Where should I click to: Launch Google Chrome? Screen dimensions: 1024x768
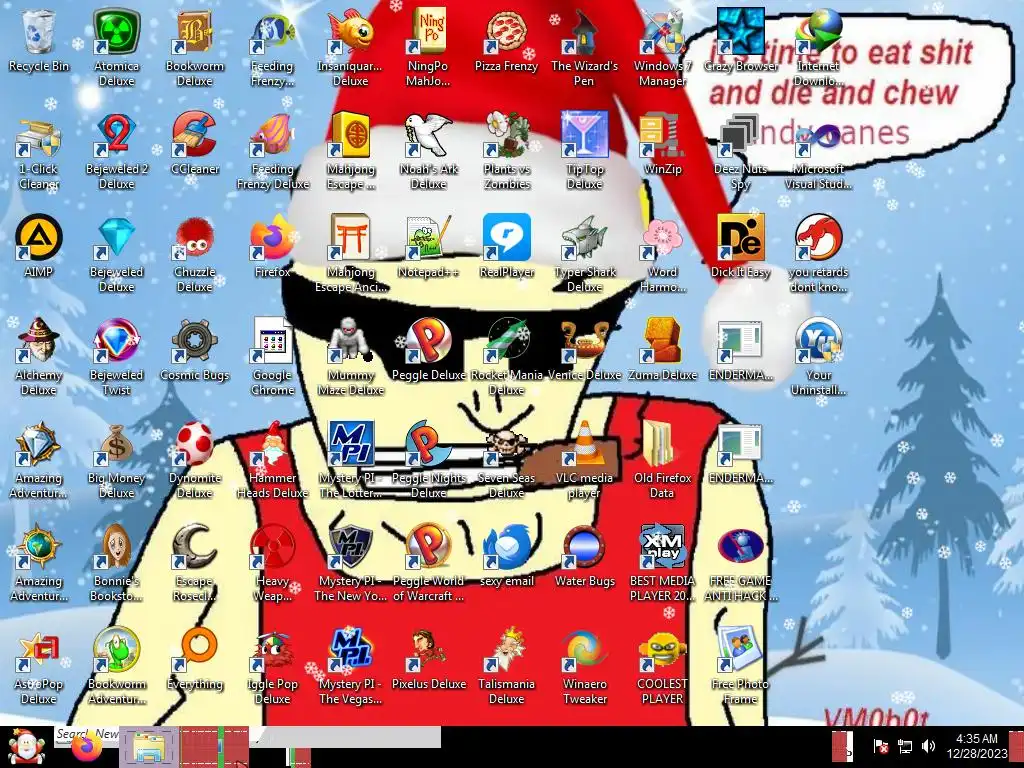click(x=272, y=356)
